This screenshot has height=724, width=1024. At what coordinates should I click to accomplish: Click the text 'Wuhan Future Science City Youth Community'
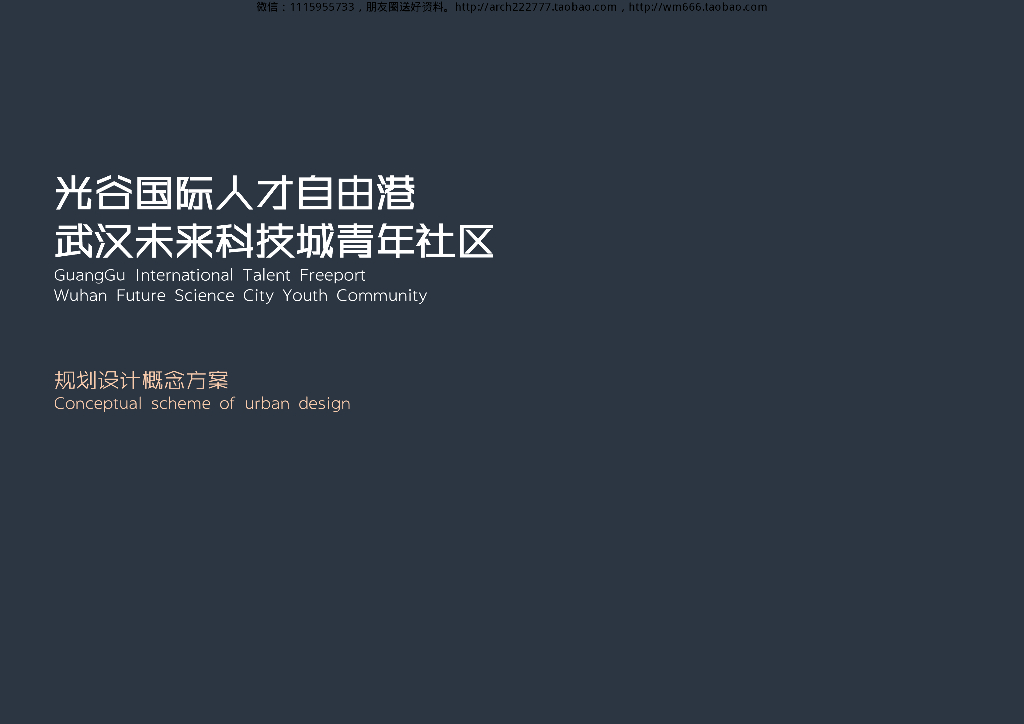pos(240,296)
